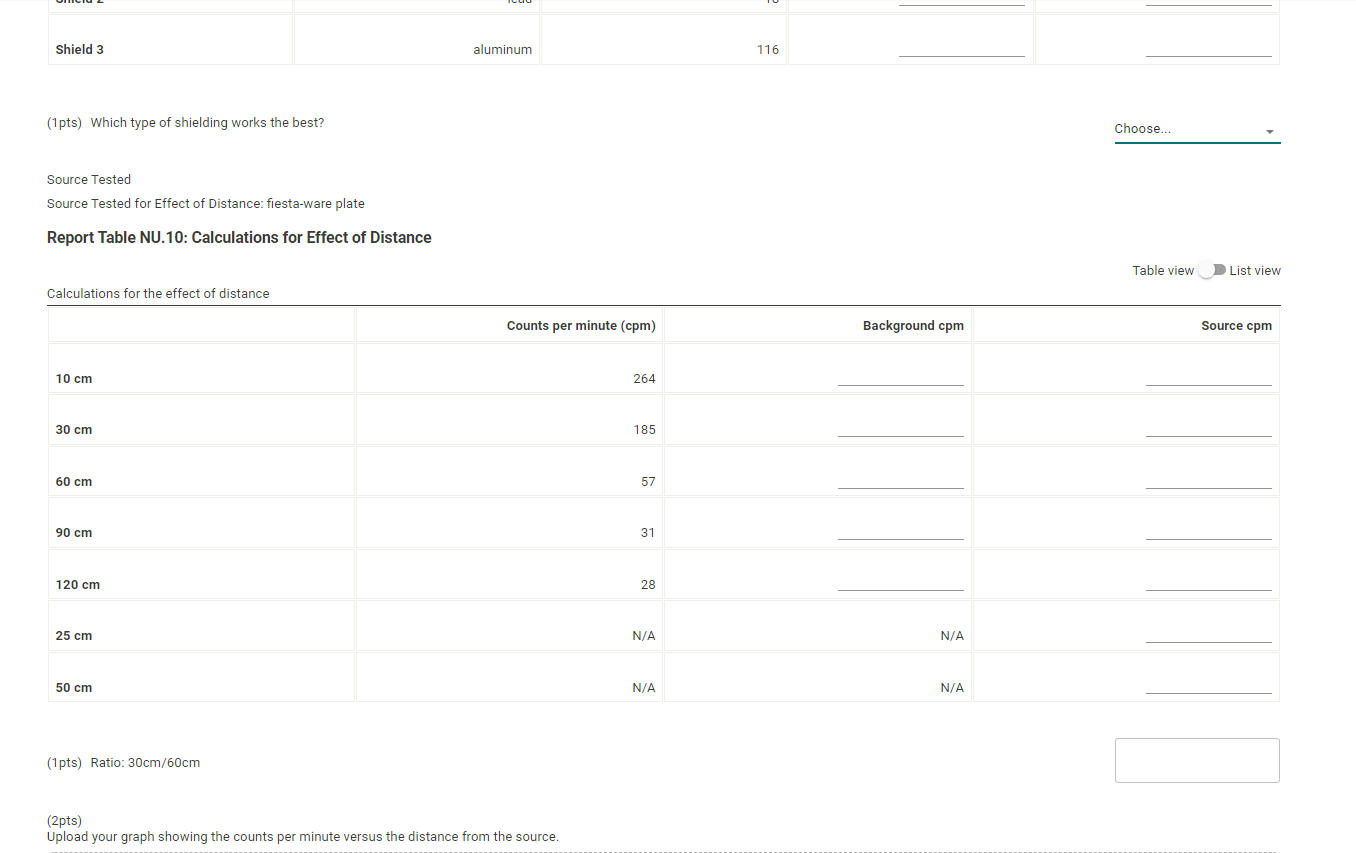Click the 'Calculations for the effect of distance' caption
1356x853 pixels.
tap(158, 294)
